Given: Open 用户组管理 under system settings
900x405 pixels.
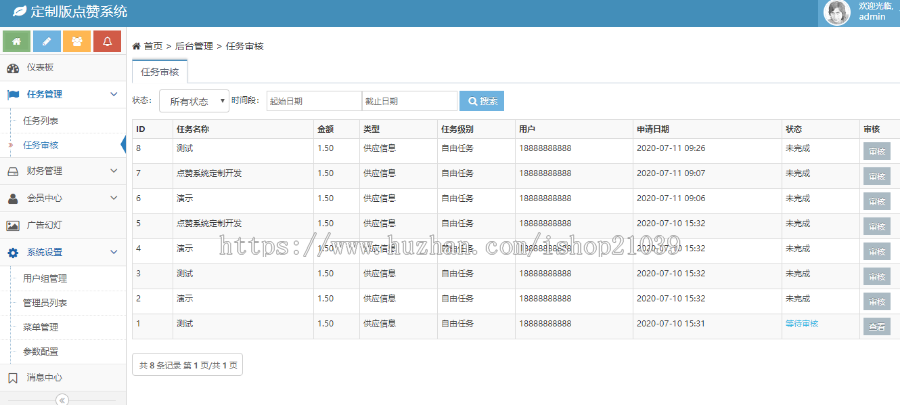Looking at the screenshot, I should 45,278.
